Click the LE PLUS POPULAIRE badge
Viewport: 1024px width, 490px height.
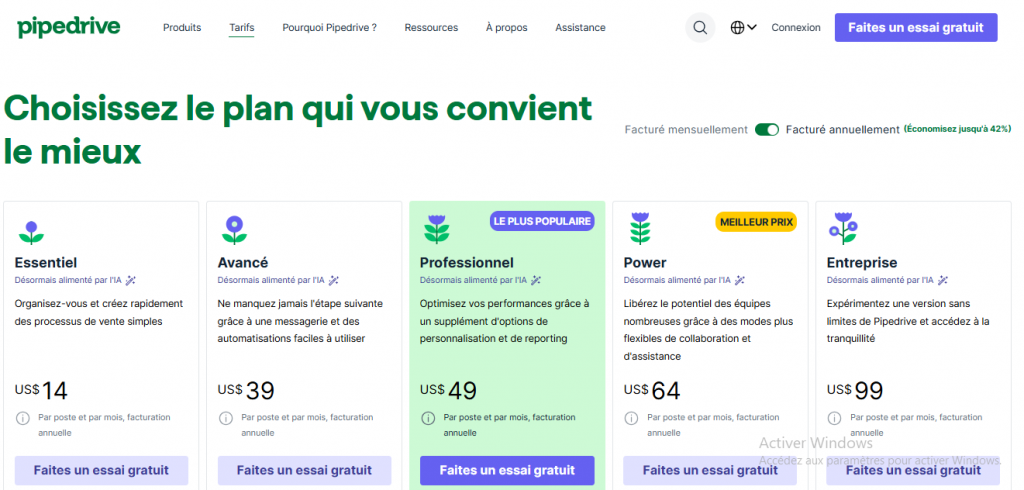[x=542, y=221]
